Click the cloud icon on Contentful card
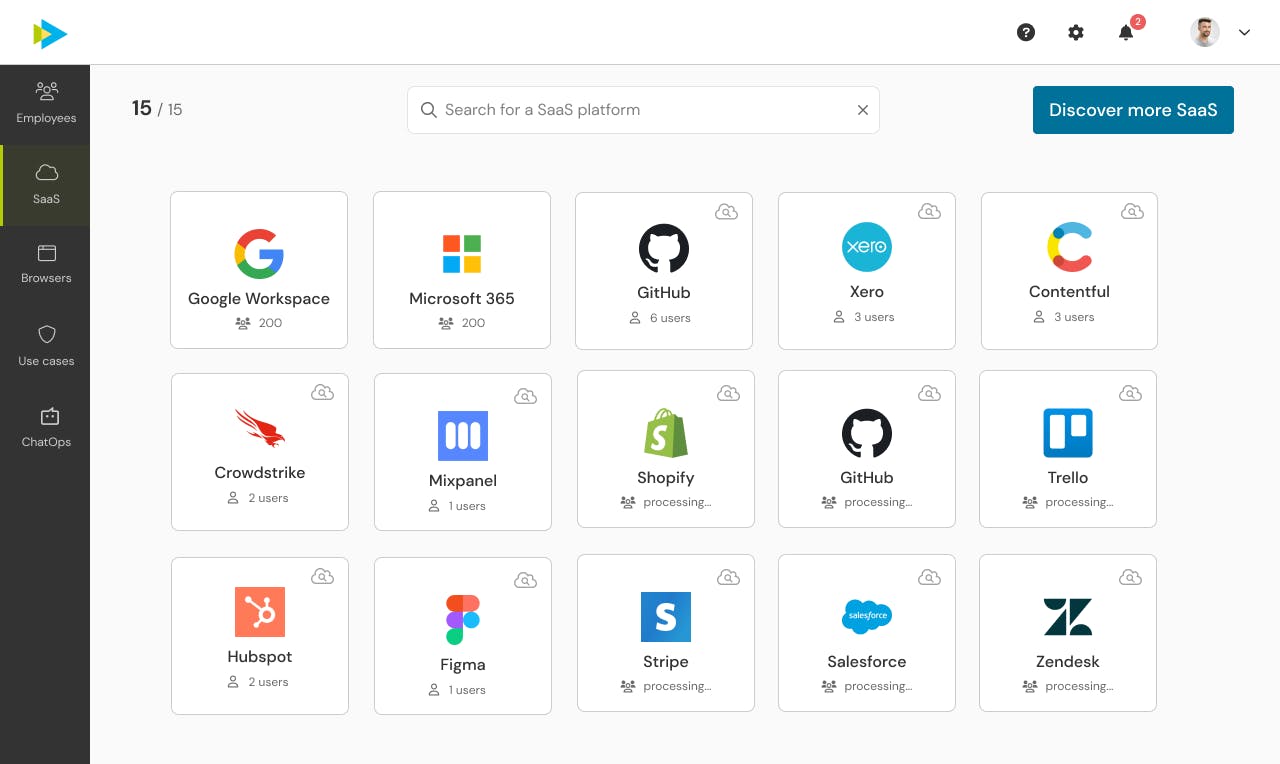Screen dimensions: 1280x764 click(1132, 212)
